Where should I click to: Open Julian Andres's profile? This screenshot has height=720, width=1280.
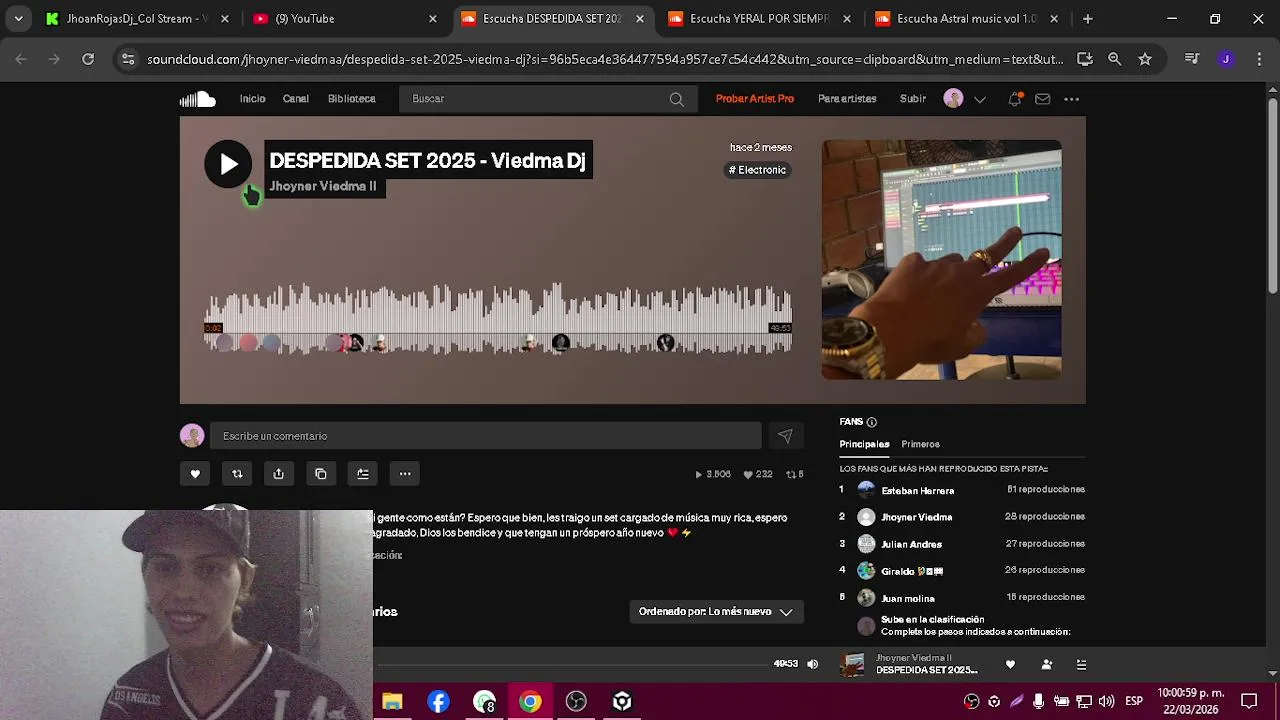tap(912, 545)
